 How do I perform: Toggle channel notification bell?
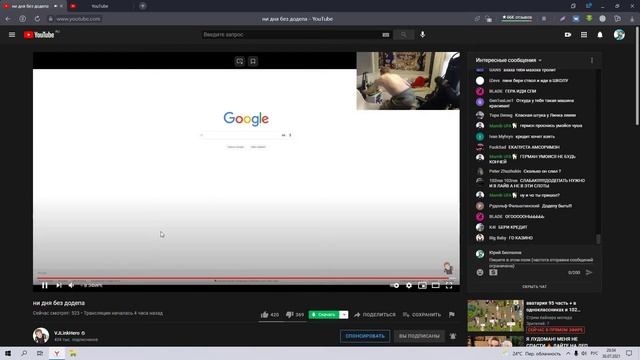click(x=453, y=336)
